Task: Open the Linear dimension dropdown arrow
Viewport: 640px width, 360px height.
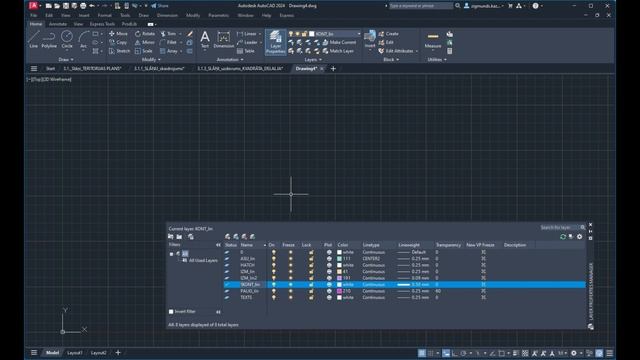Action: point(260,33)
